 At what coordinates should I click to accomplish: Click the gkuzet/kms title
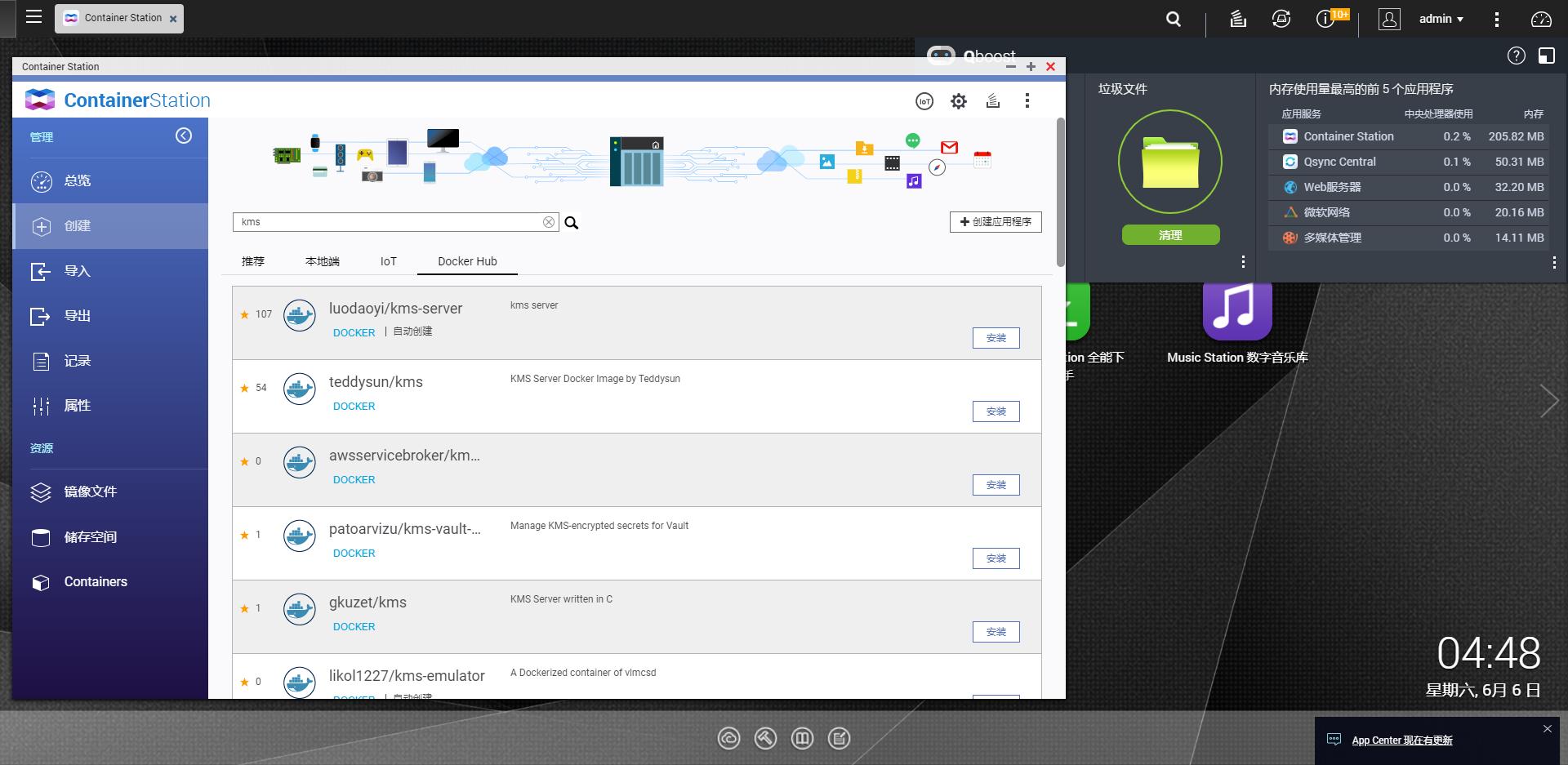pyautogui.click(x=367, y=603)
